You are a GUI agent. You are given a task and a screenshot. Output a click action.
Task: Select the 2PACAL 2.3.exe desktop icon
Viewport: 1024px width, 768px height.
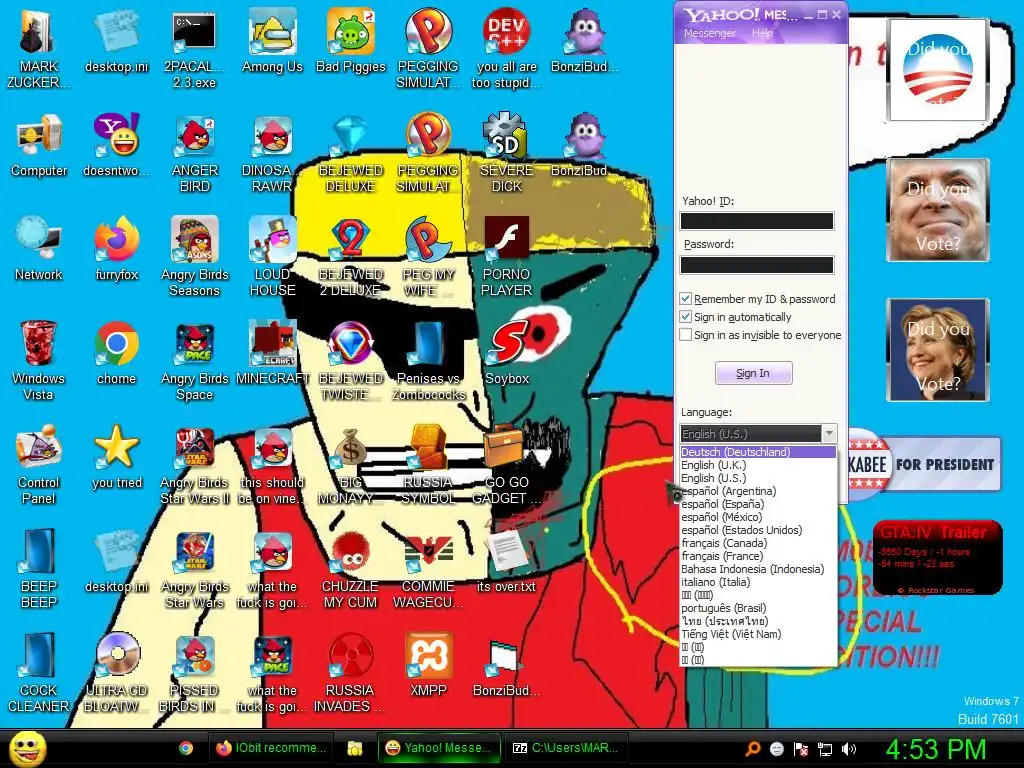[x=194, y=49]
